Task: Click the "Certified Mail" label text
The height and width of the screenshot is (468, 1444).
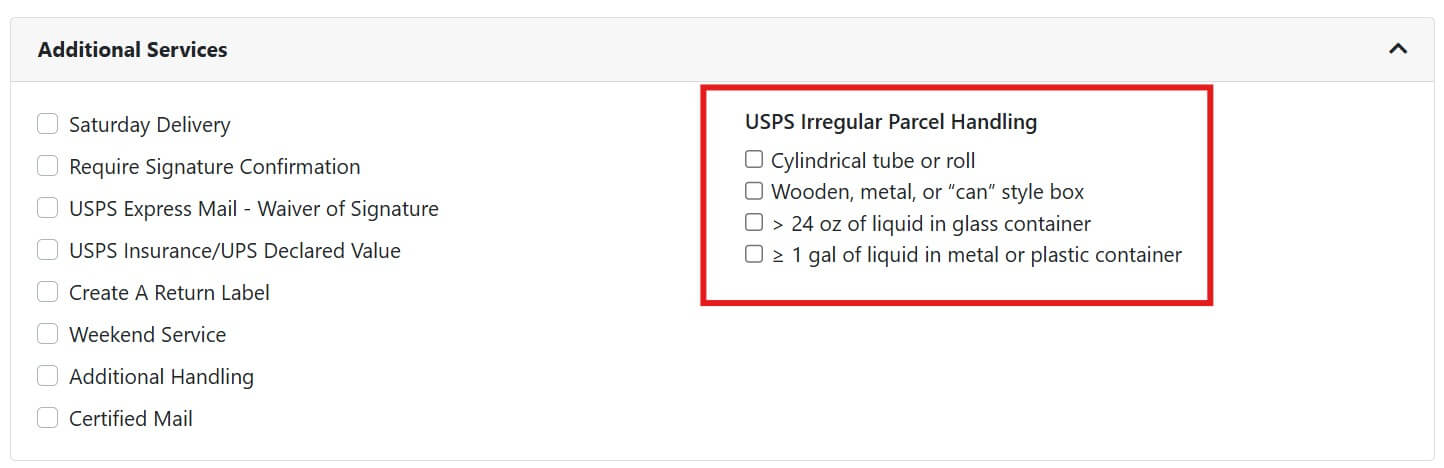Action: (x=130, y=419)
